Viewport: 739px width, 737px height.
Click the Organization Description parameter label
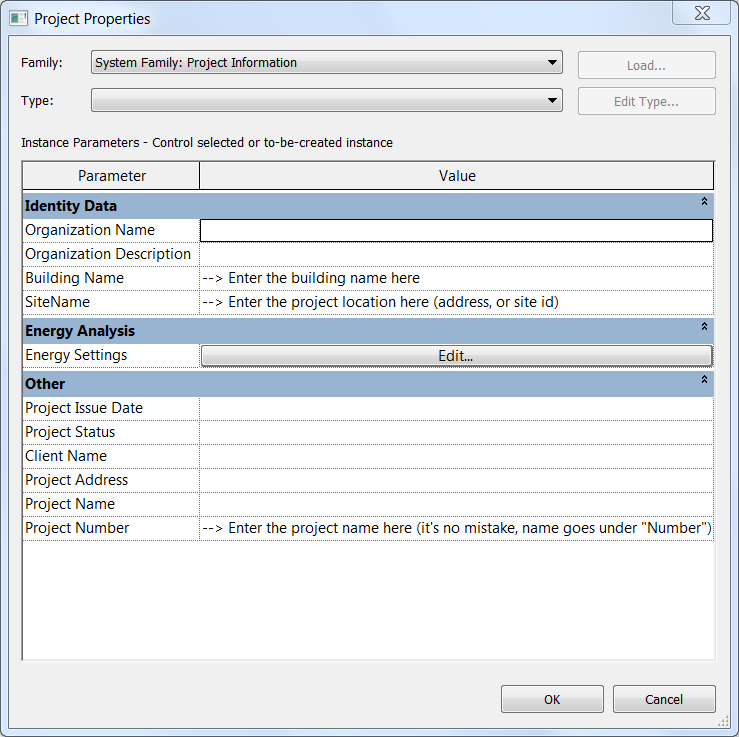pyautogui.click(x=108, y=254)
